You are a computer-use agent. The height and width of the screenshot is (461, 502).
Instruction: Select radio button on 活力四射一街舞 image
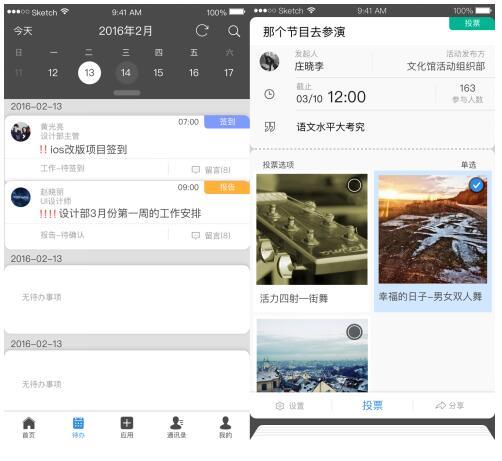click(354, 185)
